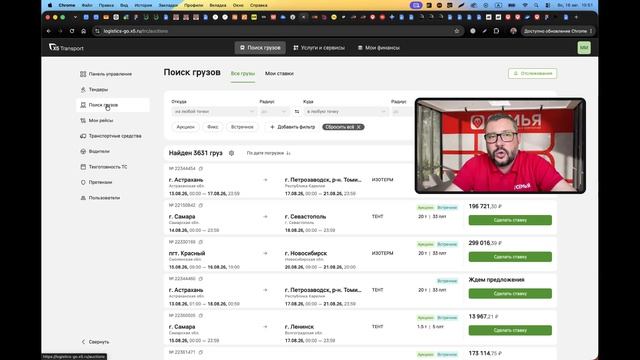
Task: Toggle the Встречное filter chip
Action: coord(242,127)
